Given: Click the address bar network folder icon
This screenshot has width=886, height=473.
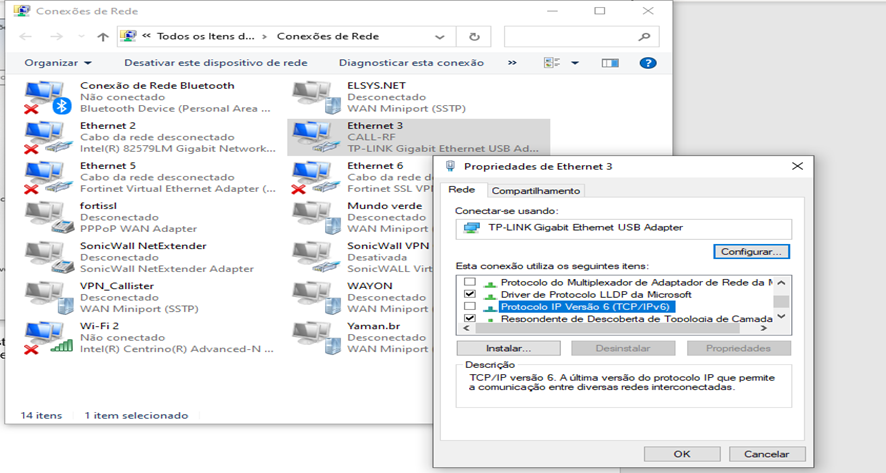Looking at the screenshot, I should pyautogui.click(x=129, y=36).
